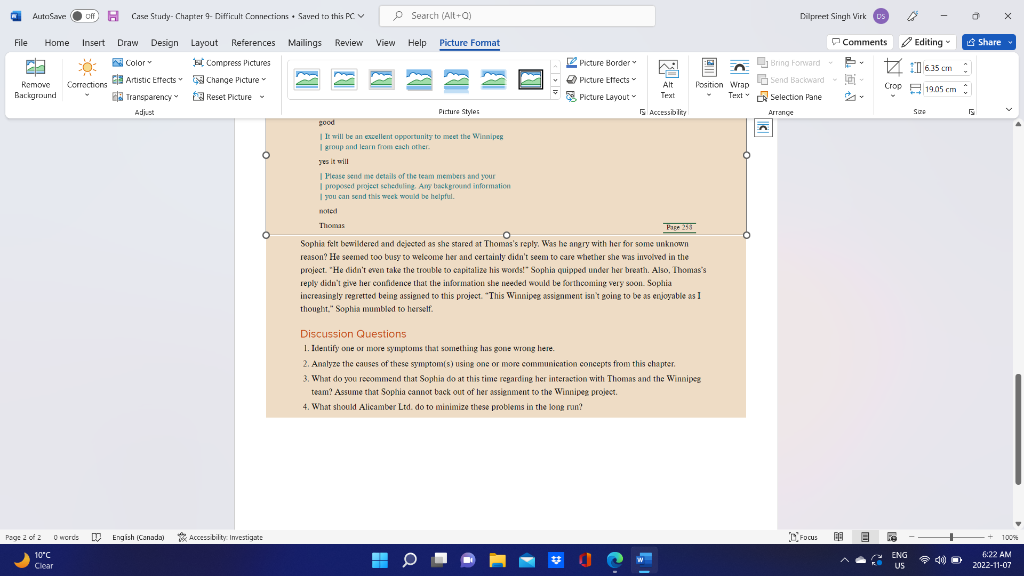
Task: Open Microsoft Edge from taskbar
Action: coord(615,560)
